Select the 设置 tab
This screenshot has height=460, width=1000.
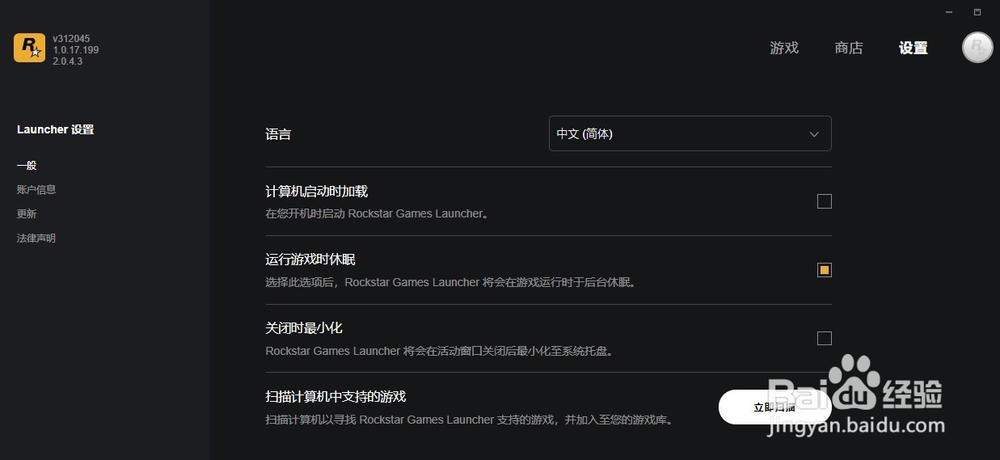click(x=913, y=48)
